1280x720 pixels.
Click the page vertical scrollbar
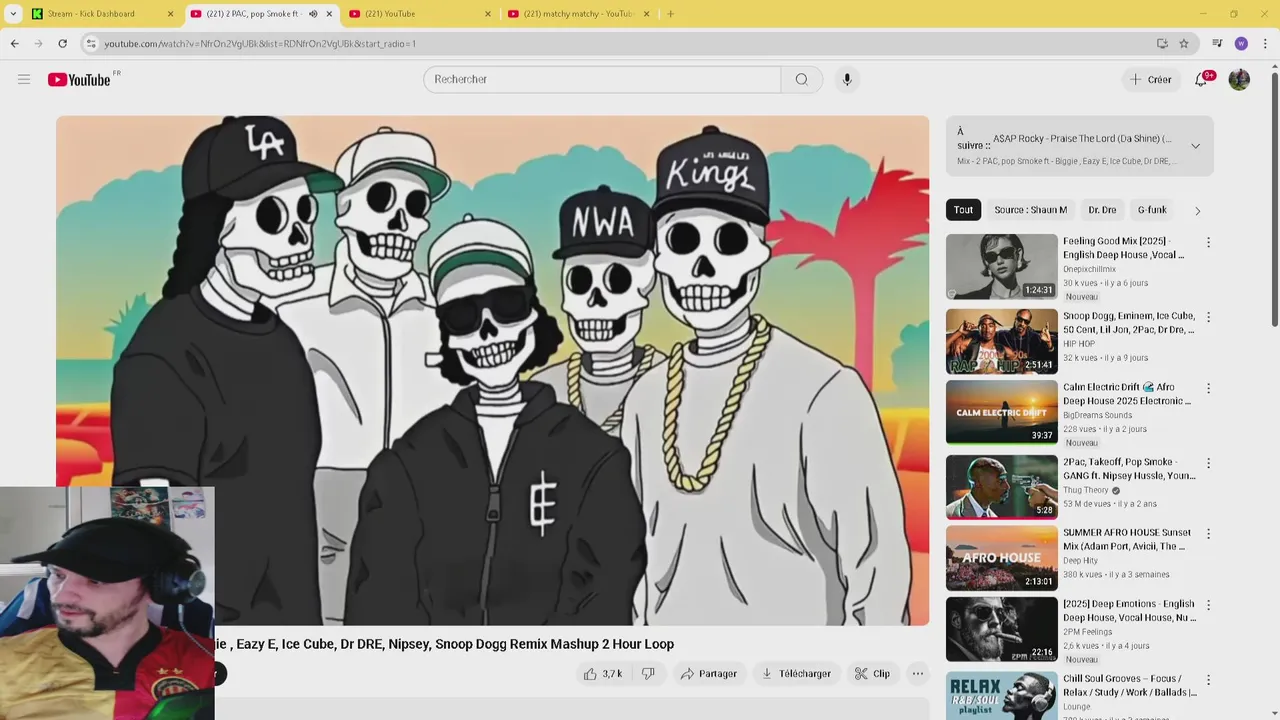coord(1274,200)
